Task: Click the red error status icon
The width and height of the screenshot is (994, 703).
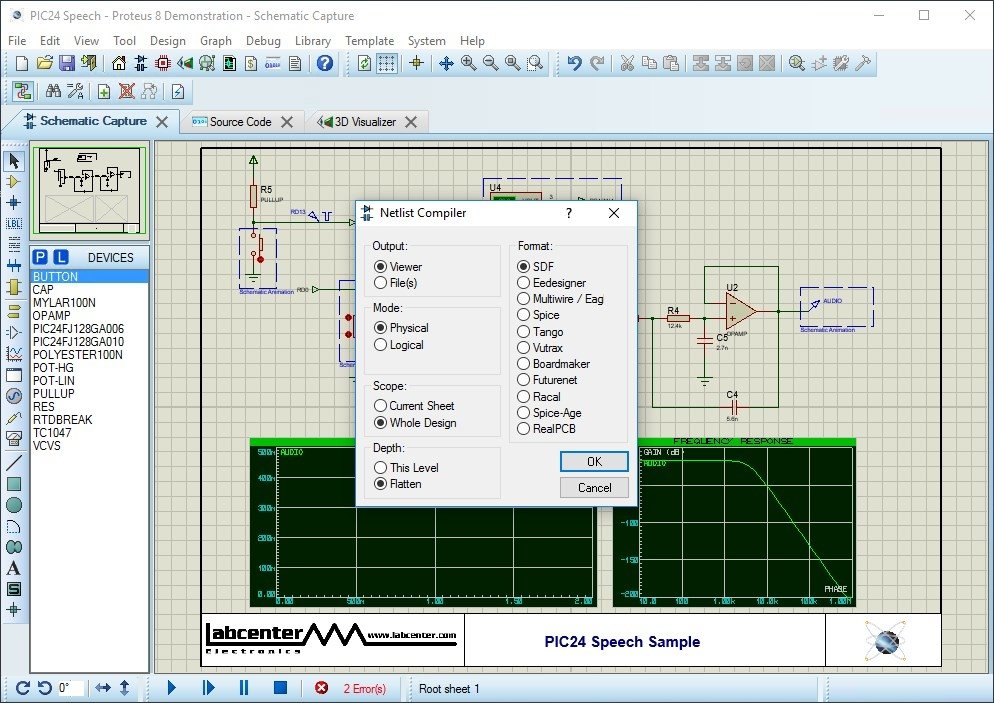Action: click(321, 688)
